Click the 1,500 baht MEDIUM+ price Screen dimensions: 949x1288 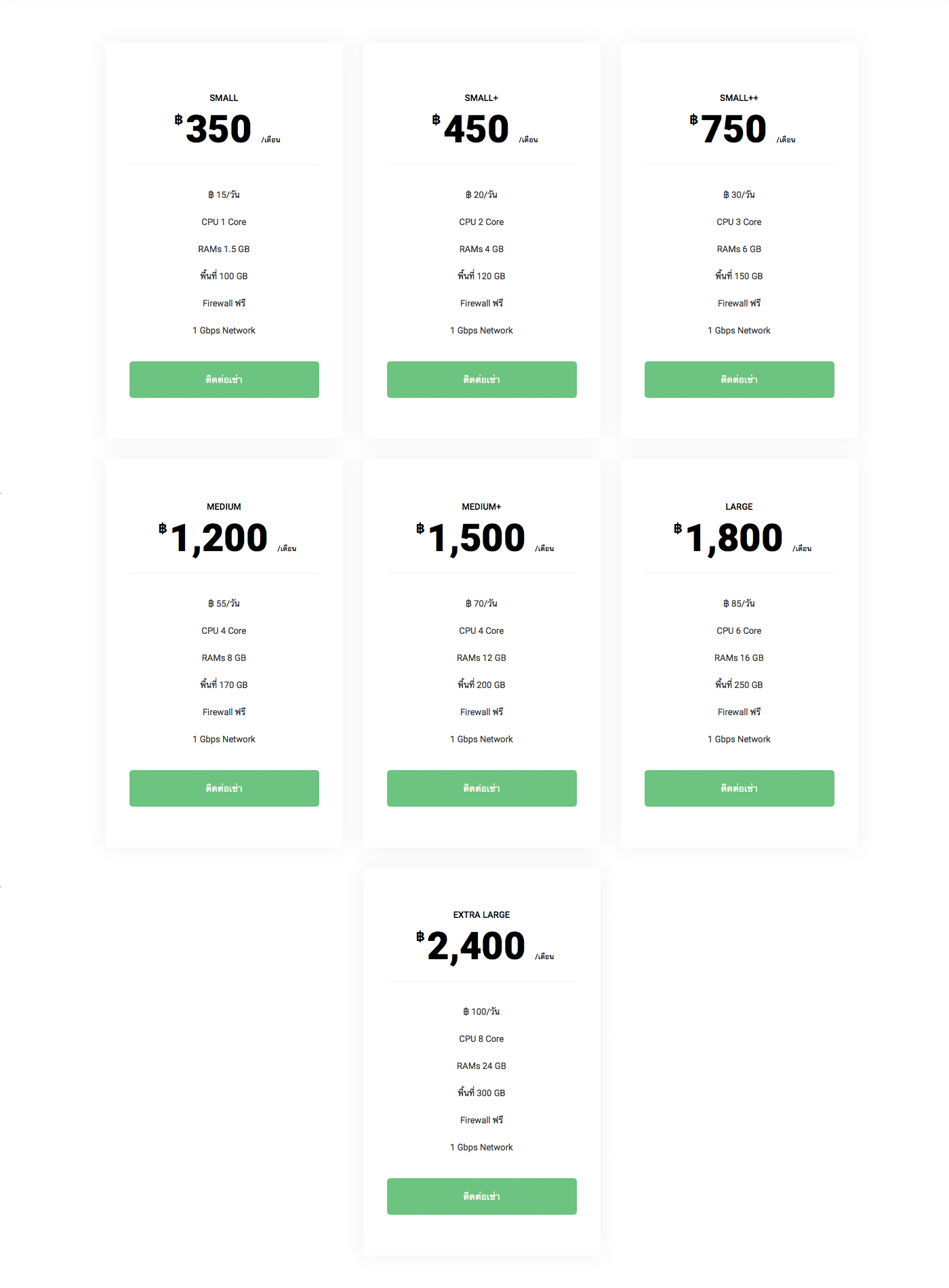(x=476, y=538)
